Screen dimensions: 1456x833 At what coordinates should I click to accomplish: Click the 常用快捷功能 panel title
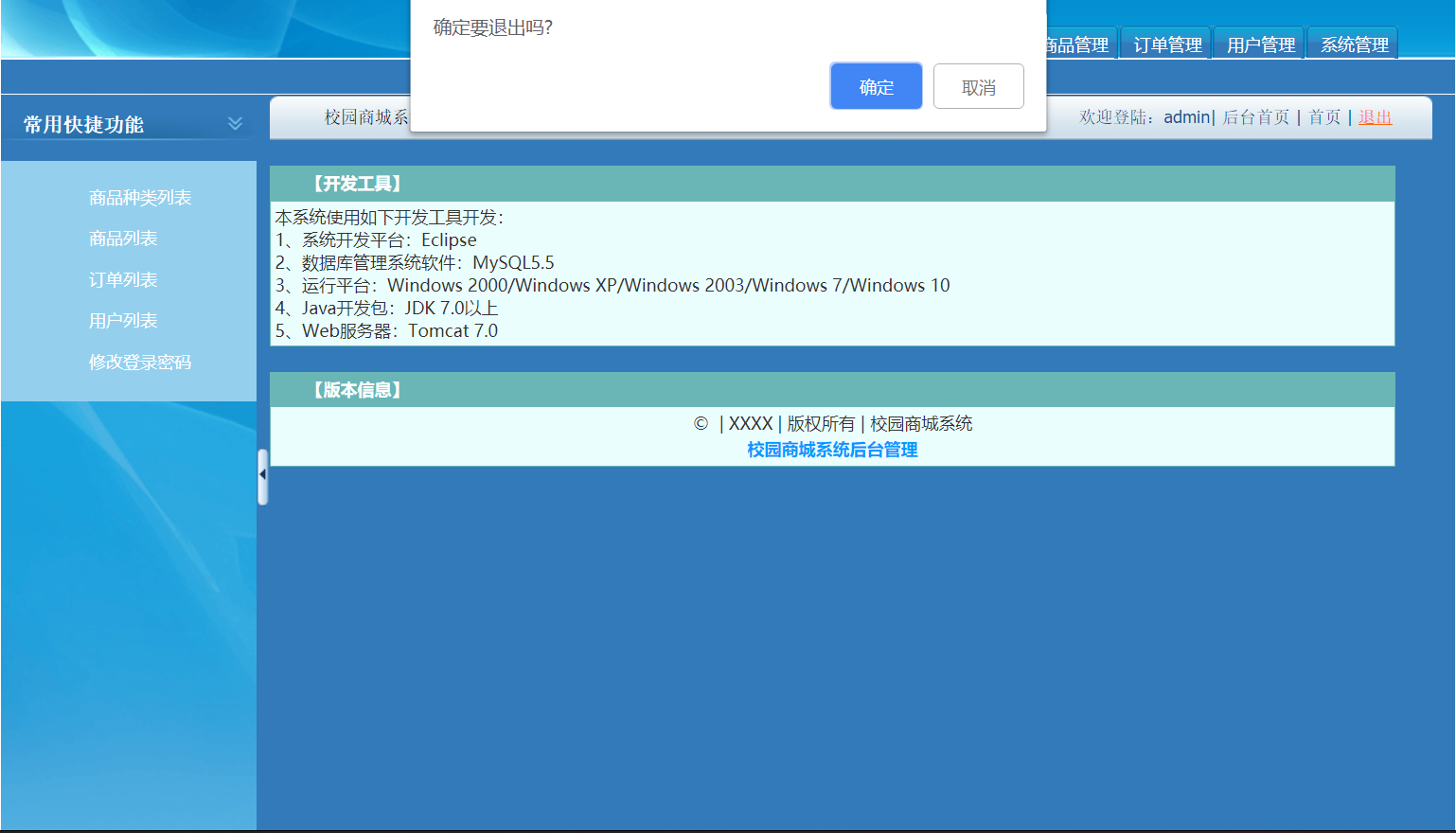coord(83,124)
